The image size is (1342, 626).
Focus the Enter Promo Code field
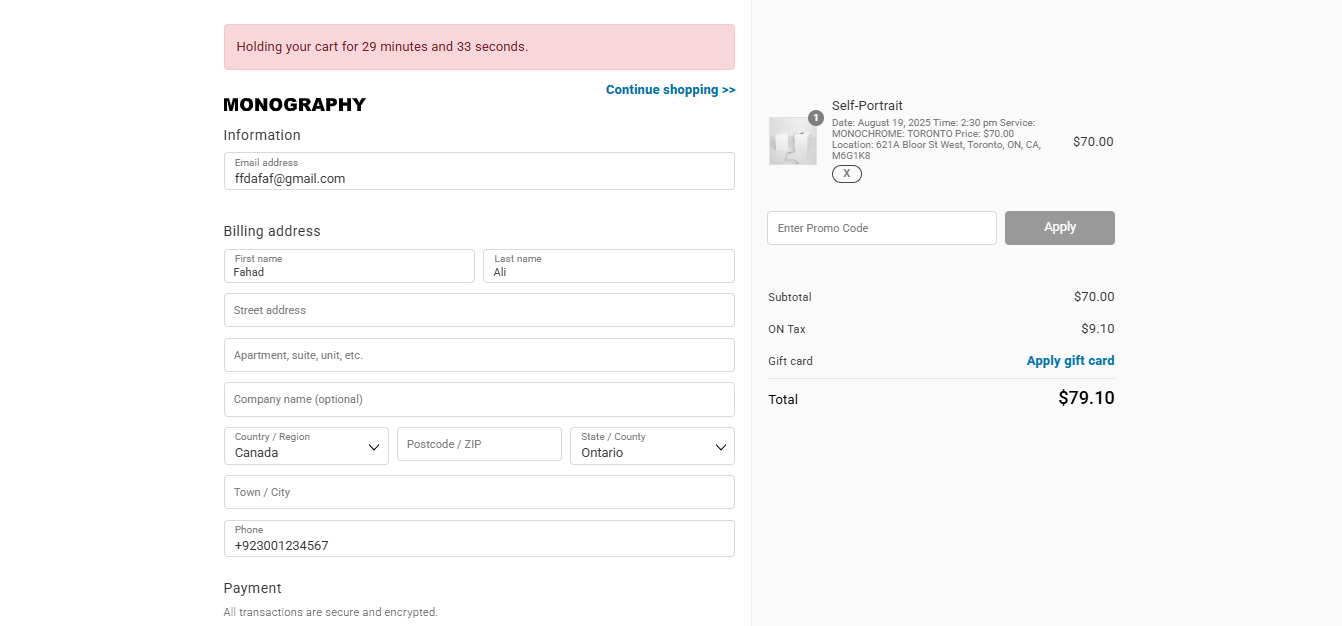[881, 228]
